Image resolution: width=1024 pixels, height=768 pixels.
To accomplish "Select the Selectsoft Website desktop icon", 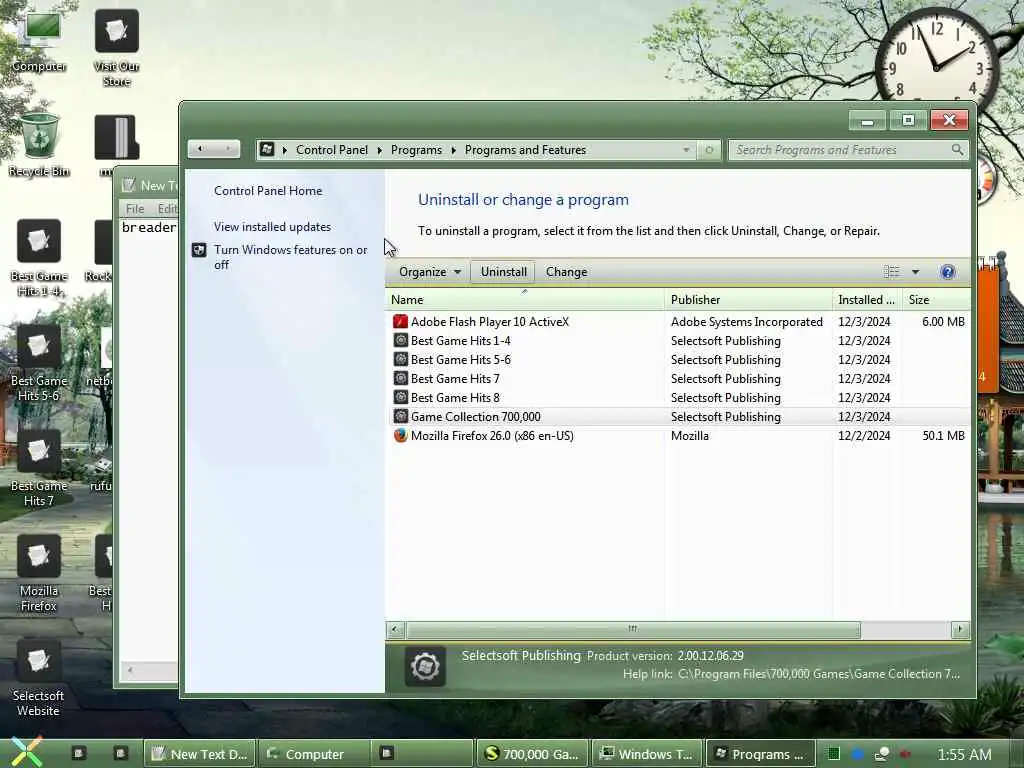I will (39, 679).
